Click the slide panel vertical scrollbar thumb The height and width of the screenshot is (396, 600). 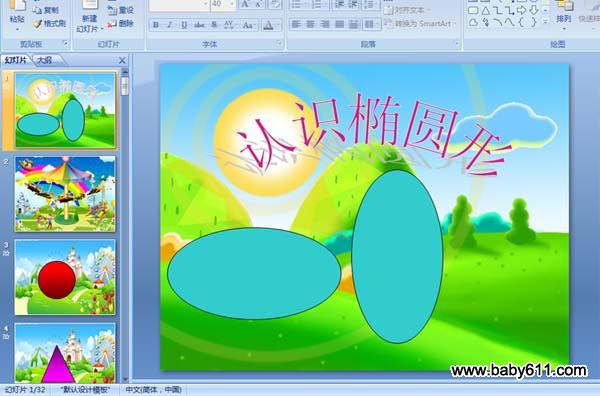click(124, 86)
